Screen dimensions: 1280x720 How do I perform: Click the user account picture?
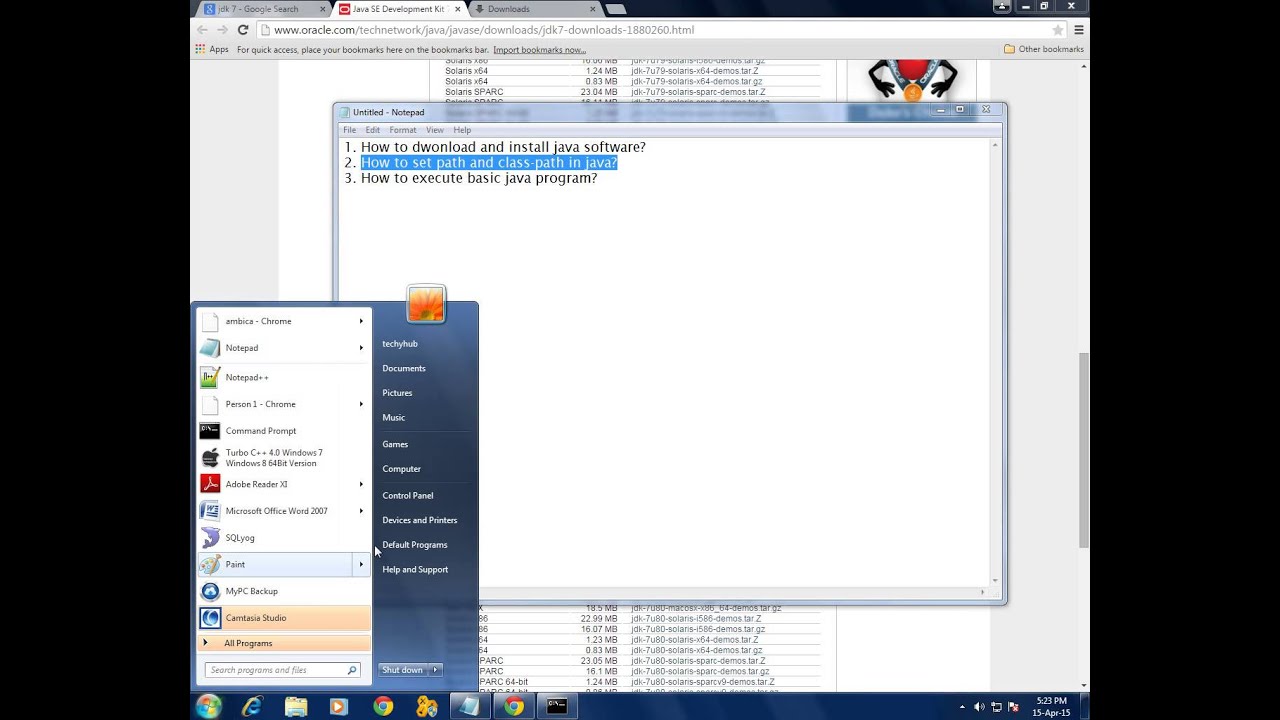point(426,304)
